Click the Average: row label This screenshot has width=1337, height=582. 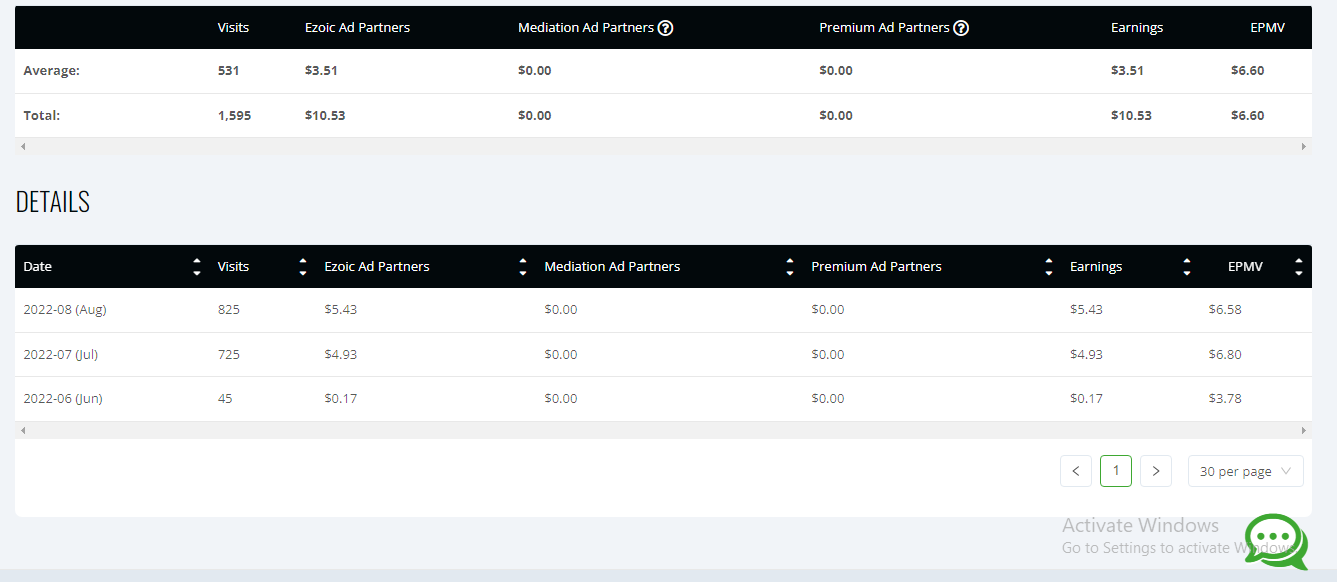[x=52, y=71]
